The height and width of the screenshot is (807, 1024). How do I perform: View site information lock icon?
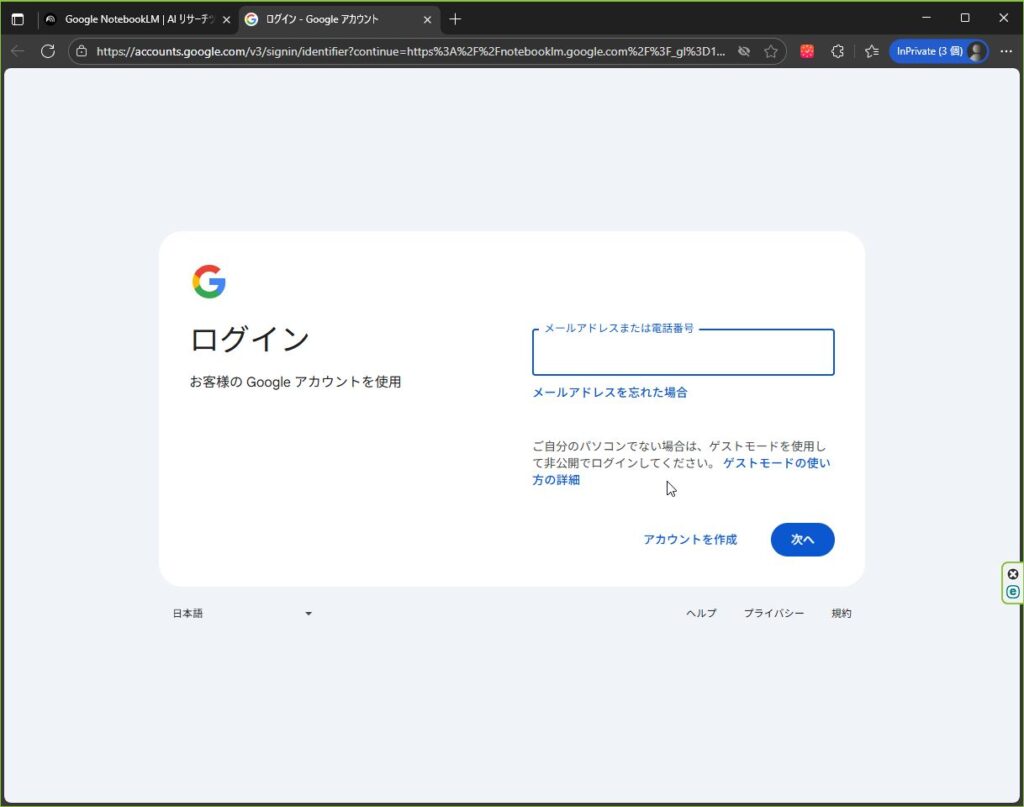point(82,51)
